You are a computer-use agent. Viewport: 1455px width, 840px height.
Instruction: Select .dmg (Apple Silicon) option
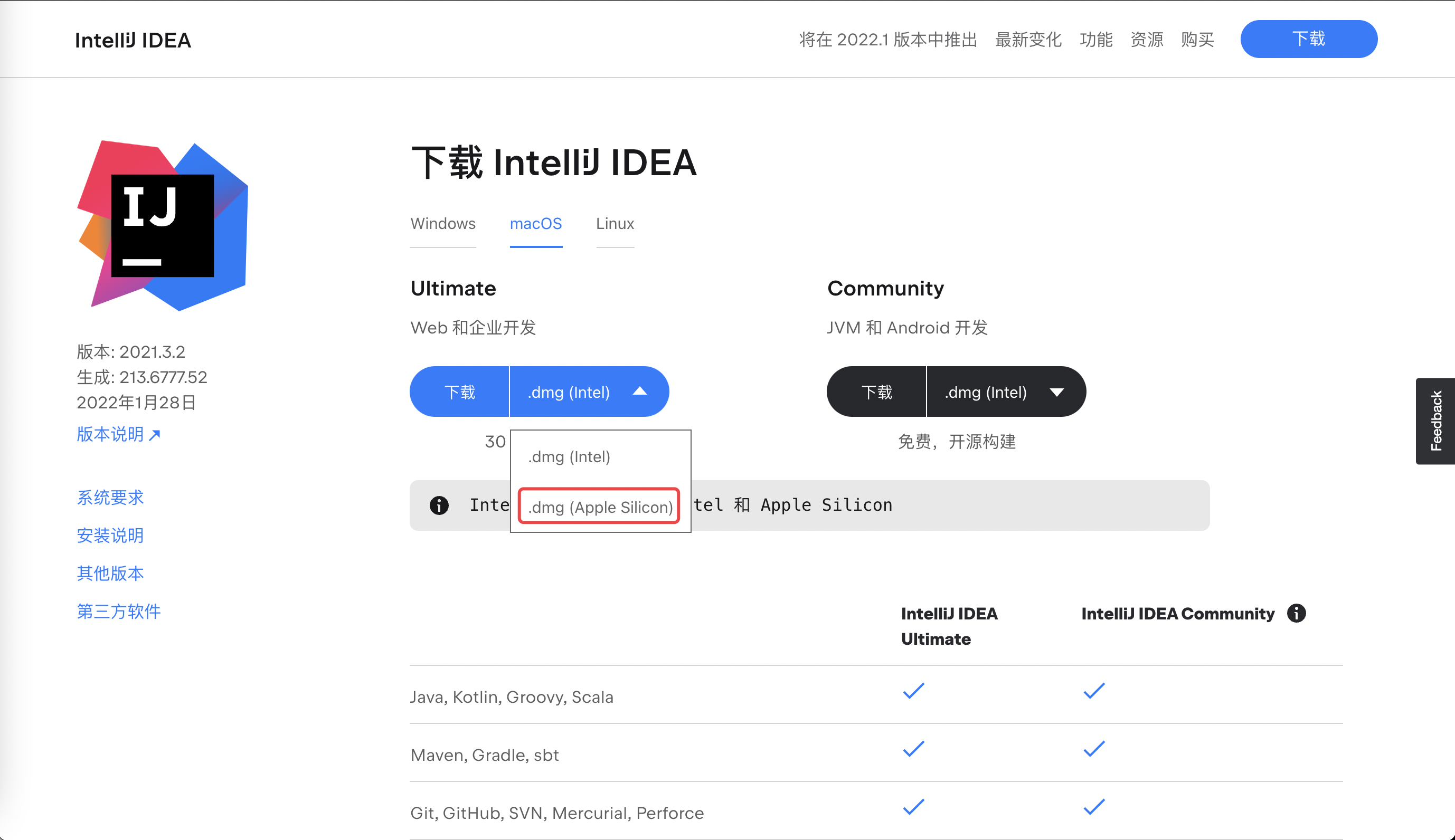598,507
